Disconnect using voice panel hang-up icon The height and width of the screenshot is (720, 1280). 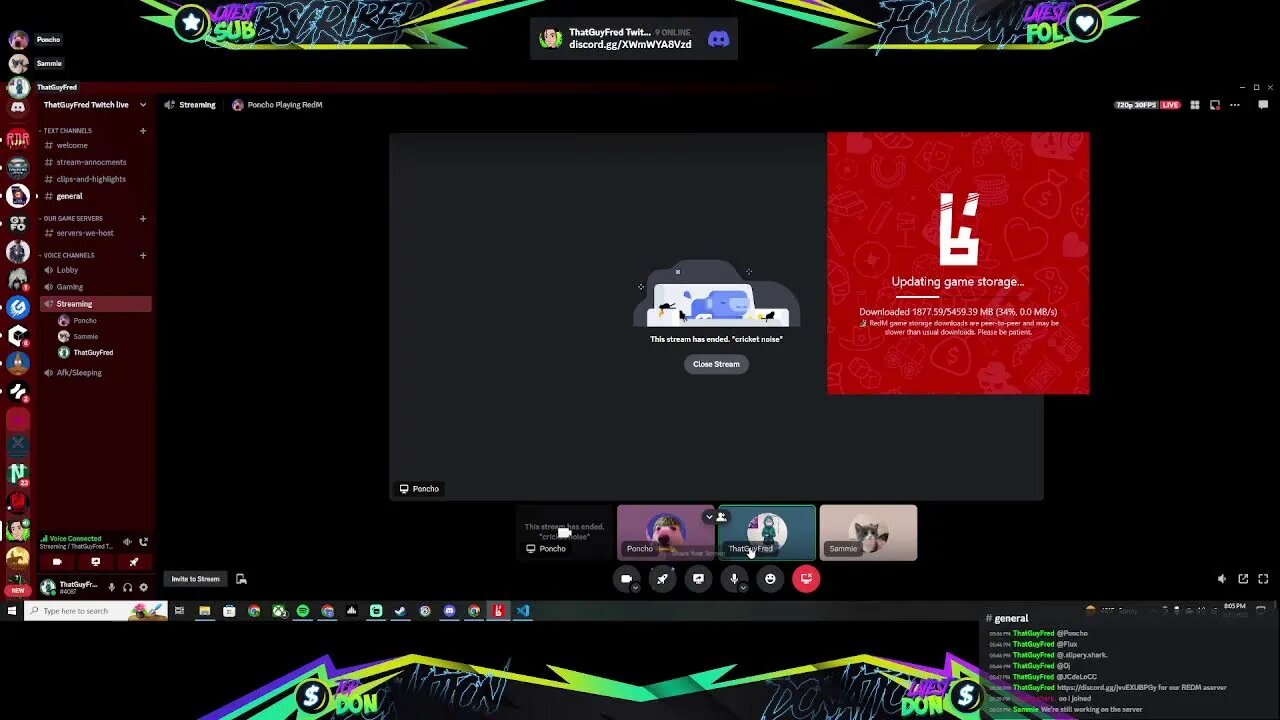[x=144, y=542]
